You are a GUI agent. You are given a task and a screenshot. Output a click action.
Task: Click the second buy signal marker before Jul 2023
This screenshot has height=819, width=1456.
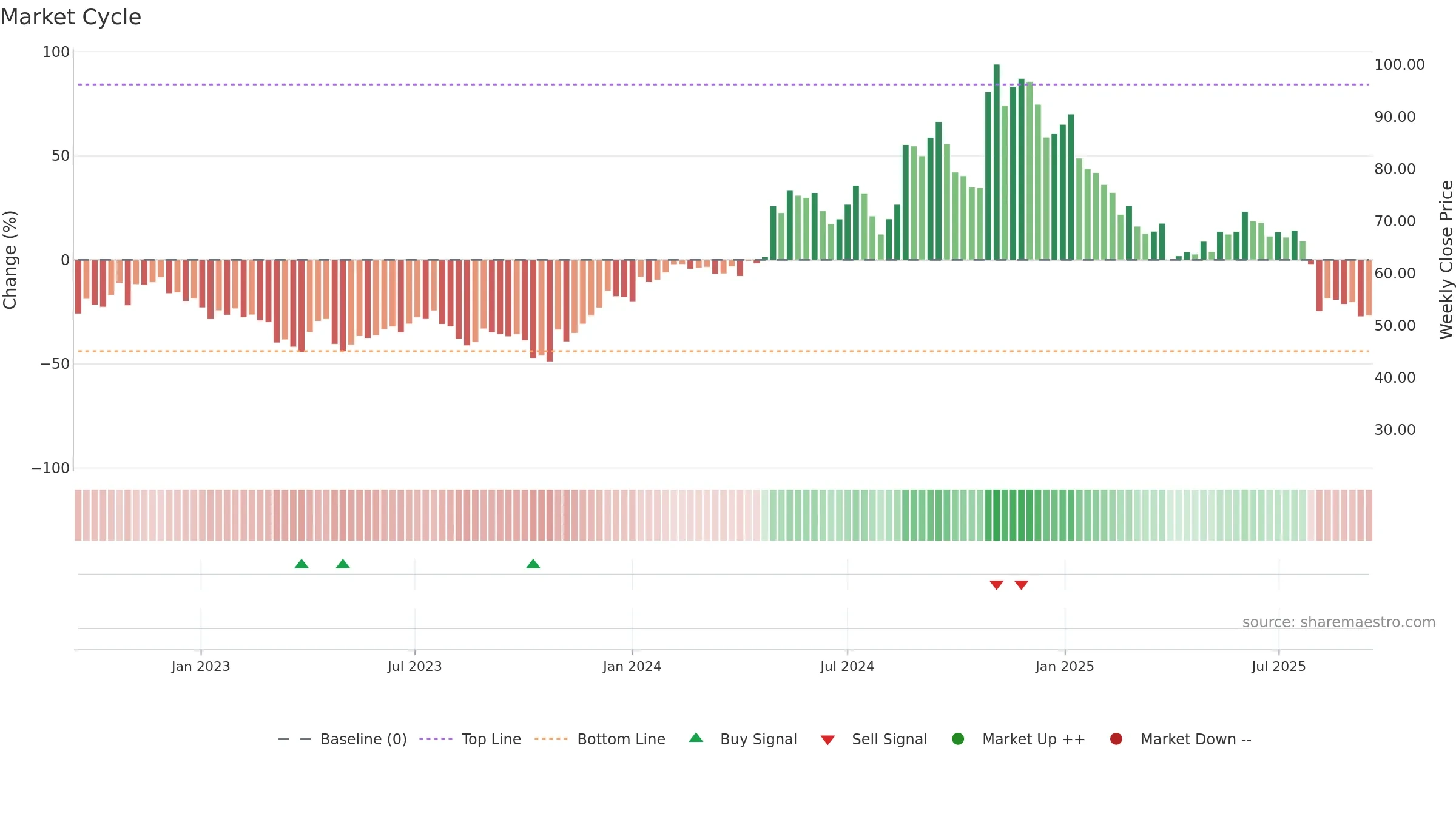(x=343, y=564)
